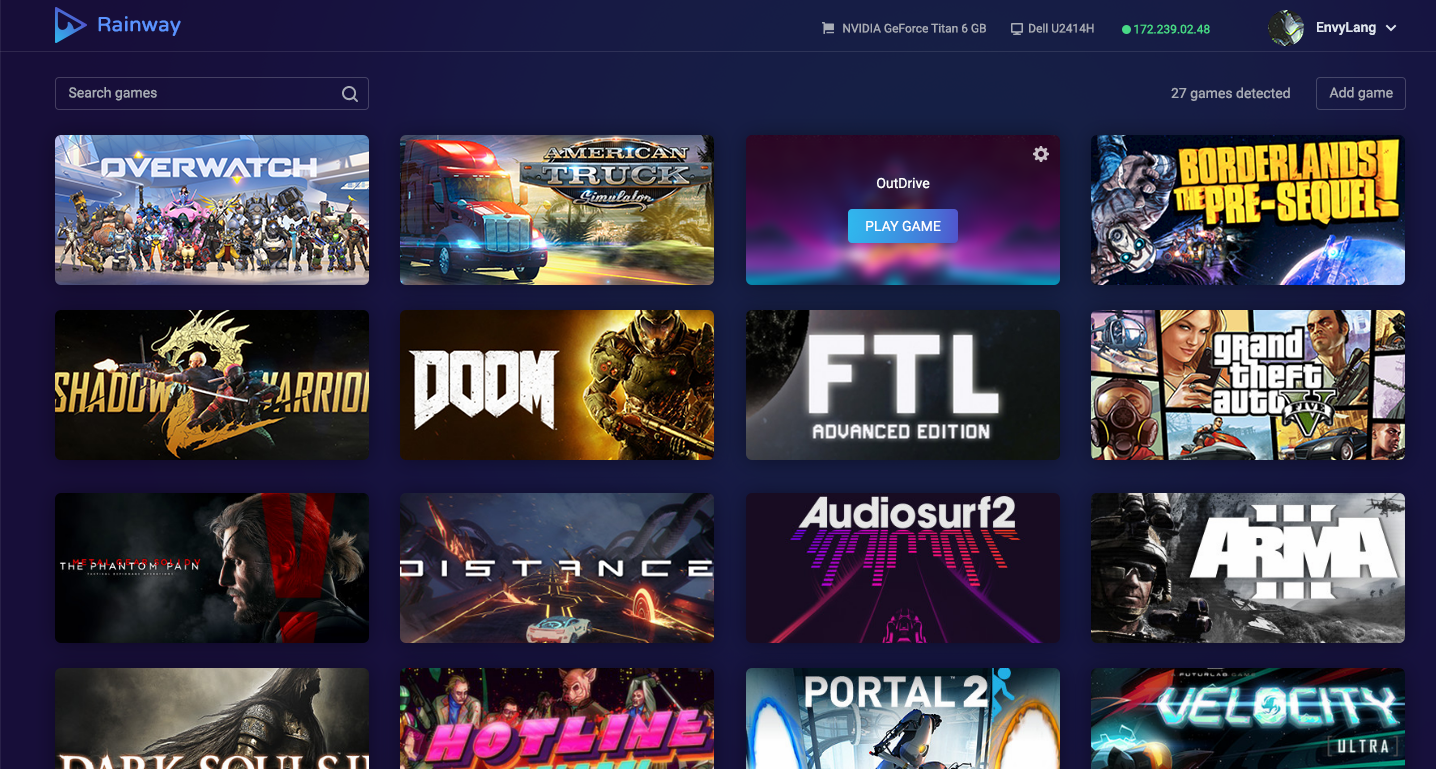Open the Audiosurf 2 game card
Viewport: 1436px width, 769px height.
click(x=903, y=568)
